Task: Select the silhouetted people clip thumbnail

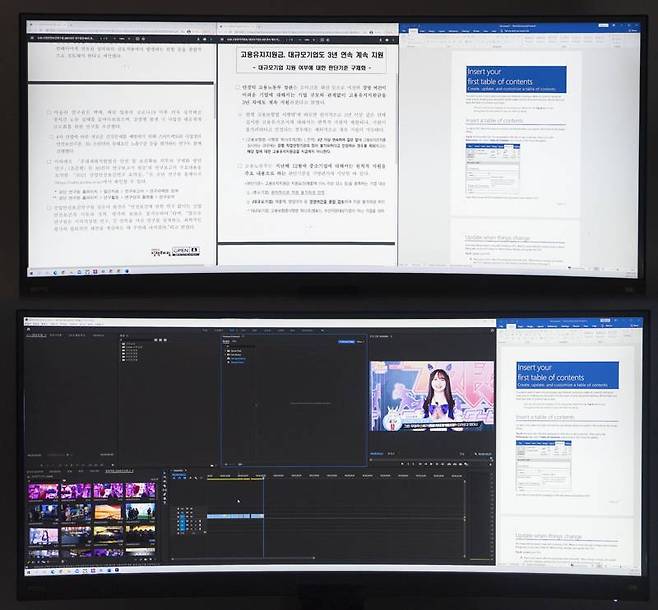Action: 141,512
